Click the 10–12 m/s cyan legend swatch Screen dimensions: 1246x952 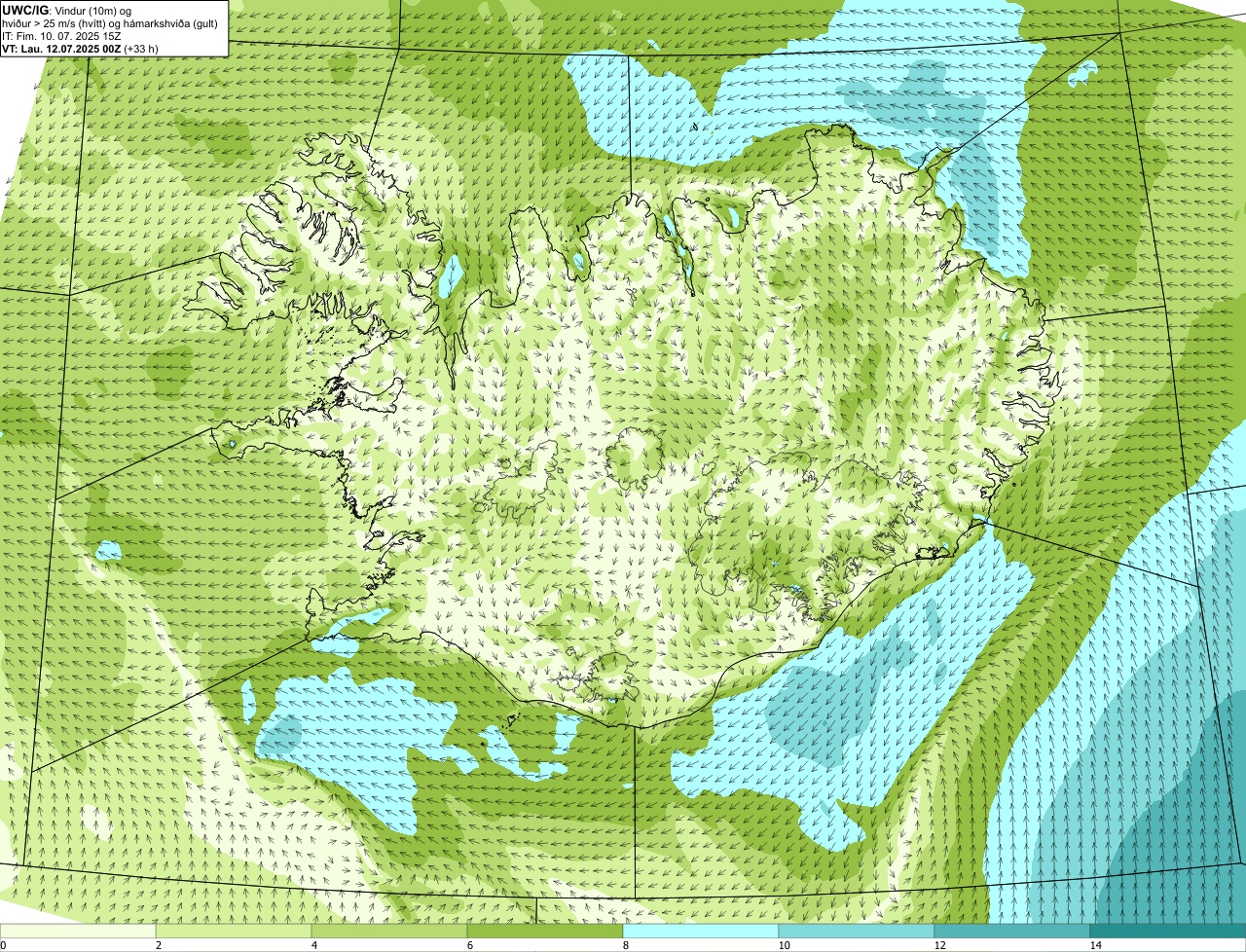(x=857, y=932)
